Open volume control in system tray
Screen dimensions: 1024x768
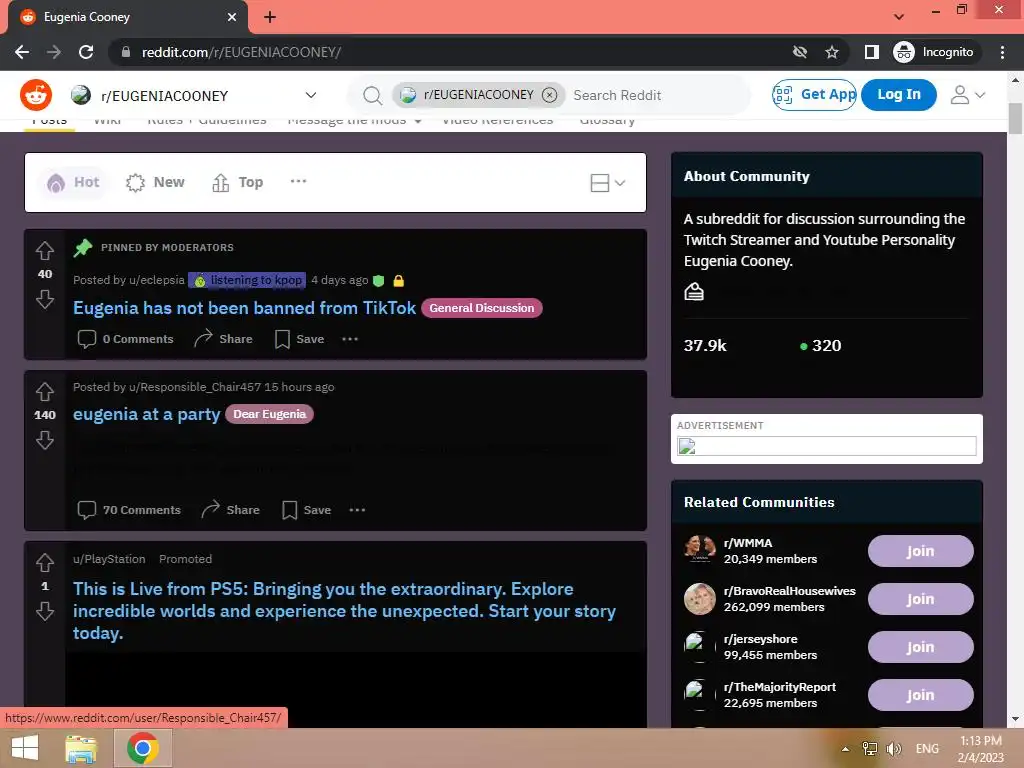894,749
